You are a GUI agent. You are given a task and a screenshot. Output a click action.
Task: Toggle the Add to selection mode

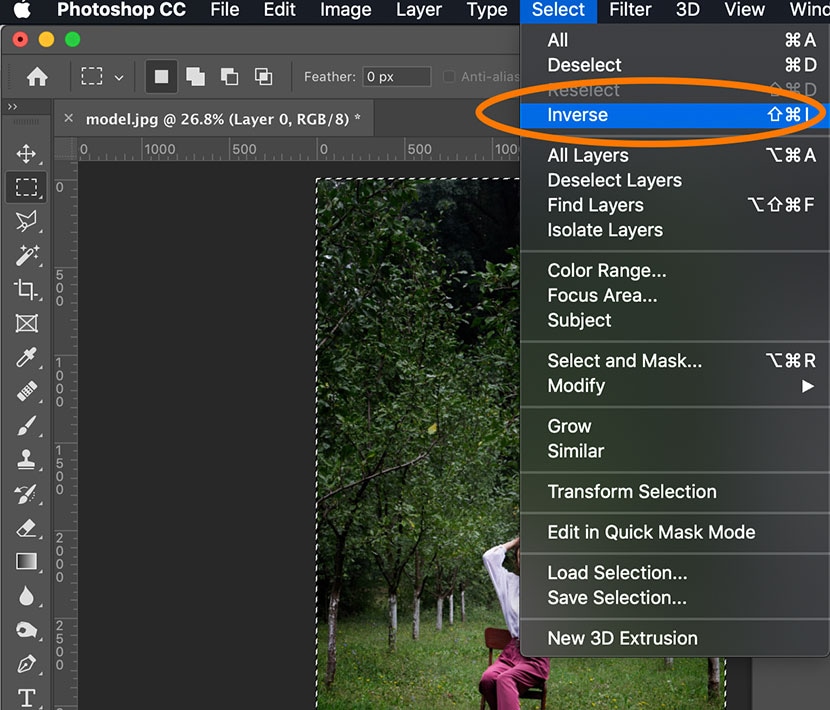click(x=195, y=77)
